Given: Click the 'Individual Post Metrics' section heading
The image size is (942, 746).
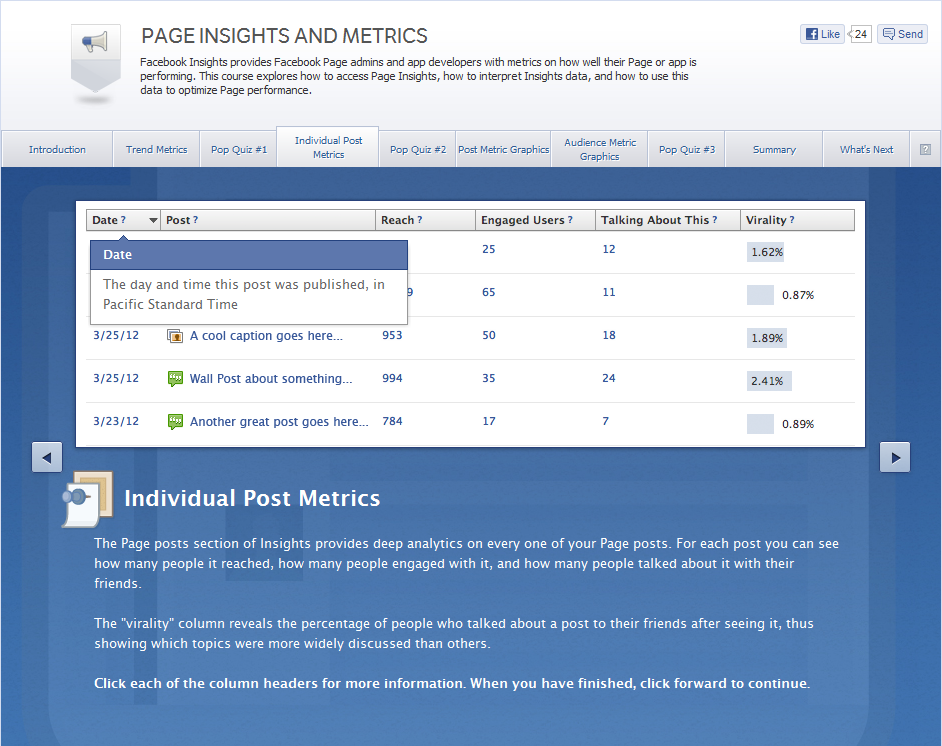Looking at the screenshot, I should 252,499.
